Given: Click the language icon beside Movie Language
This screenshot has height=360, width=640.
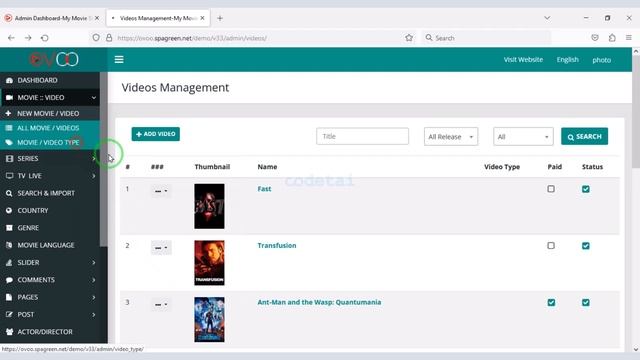Looking at the screenshot, I should tap(9, 245).
